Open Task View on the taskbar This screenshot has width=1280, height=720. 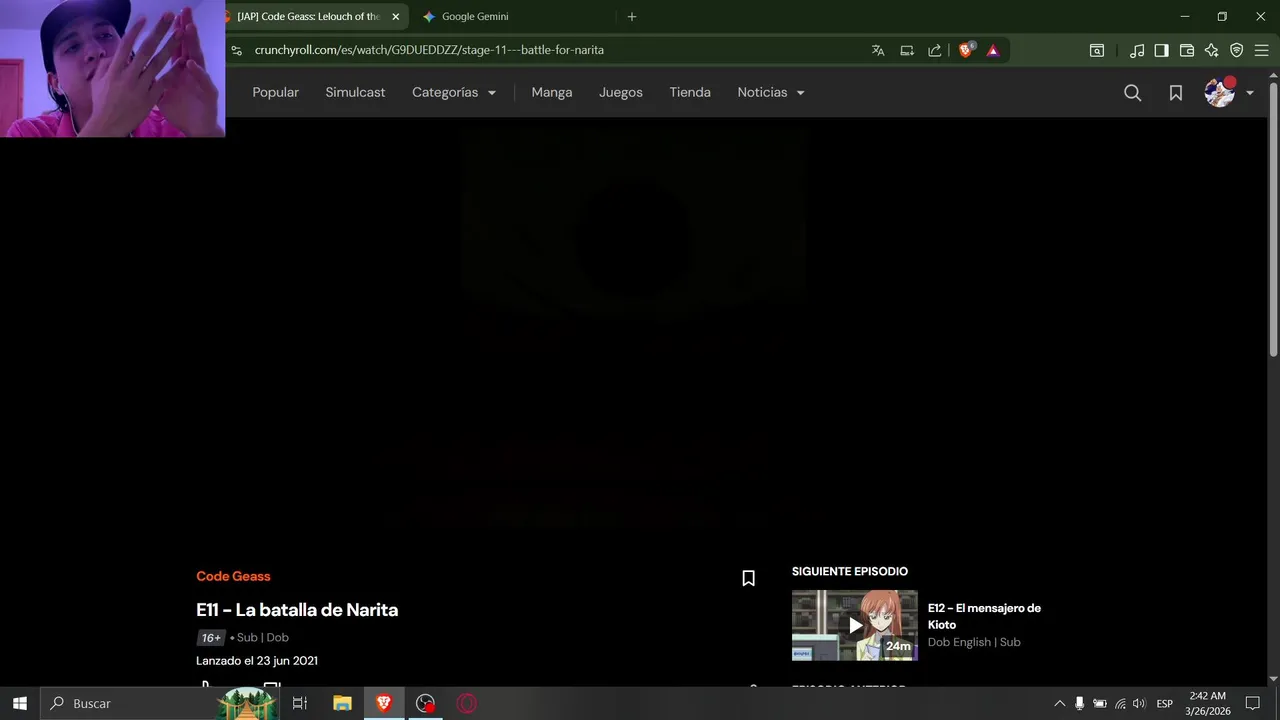tap(299, 703)
